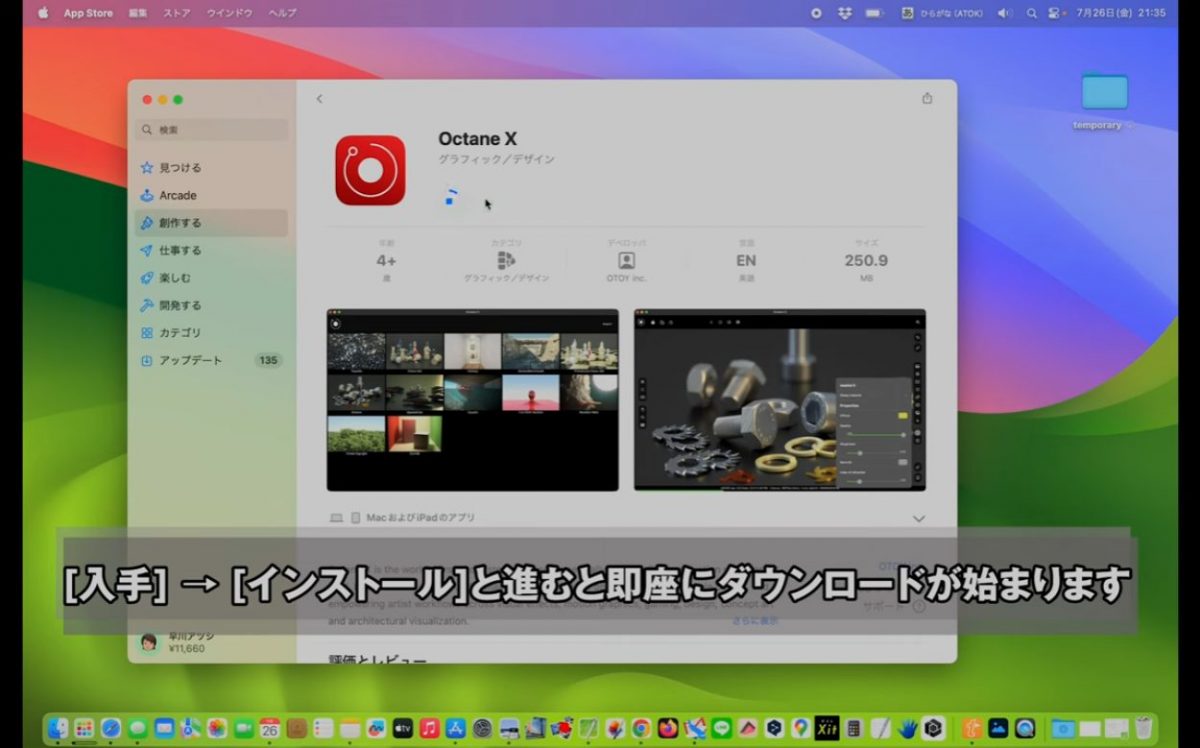This screenshot has height=748, width=1200.
Task: Open Music in the Dock
Action: [429, 728]
